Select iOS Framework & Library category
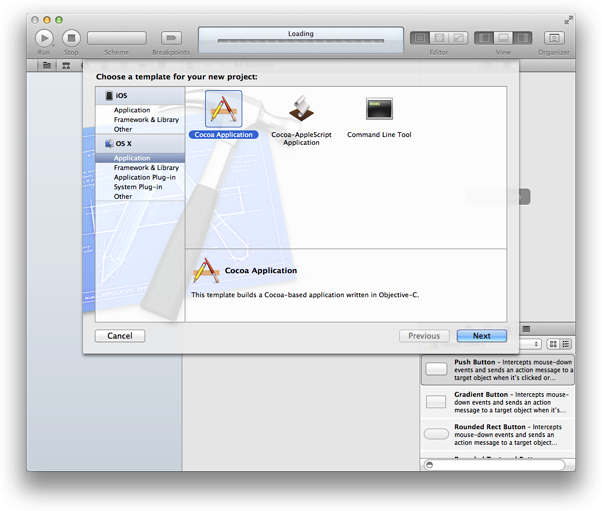 point(146,120)
